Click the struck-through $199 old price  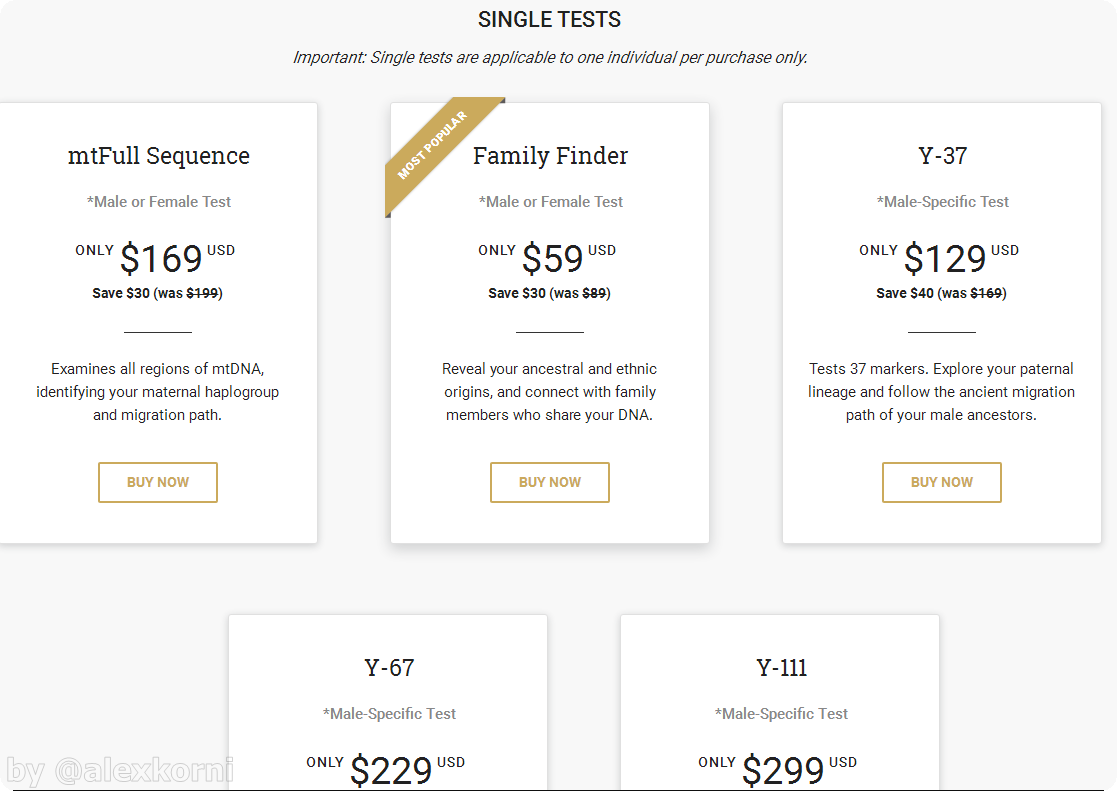203,293
